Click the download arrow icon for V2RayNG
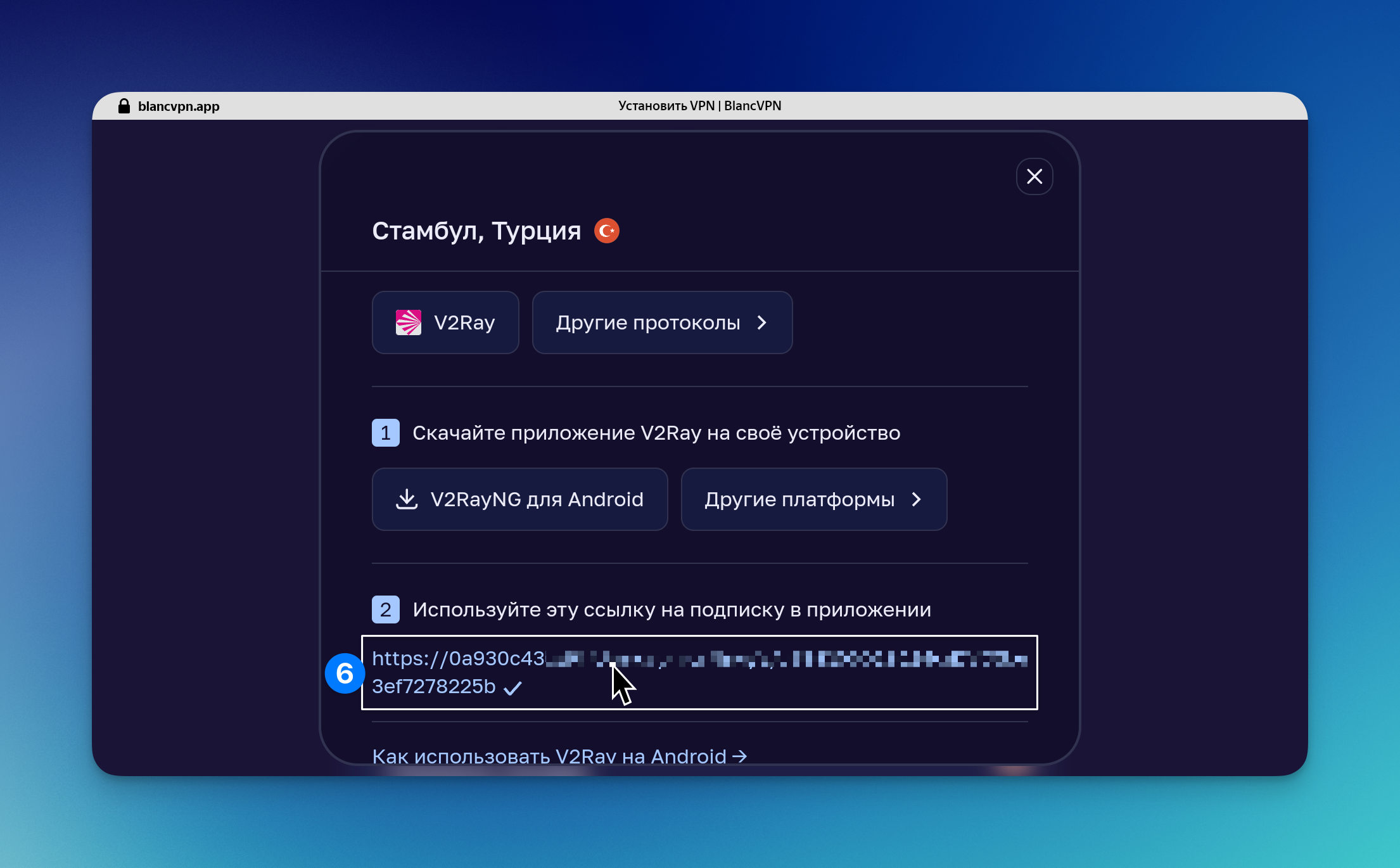The image size is (1400, 868). [x=407, y=499]
